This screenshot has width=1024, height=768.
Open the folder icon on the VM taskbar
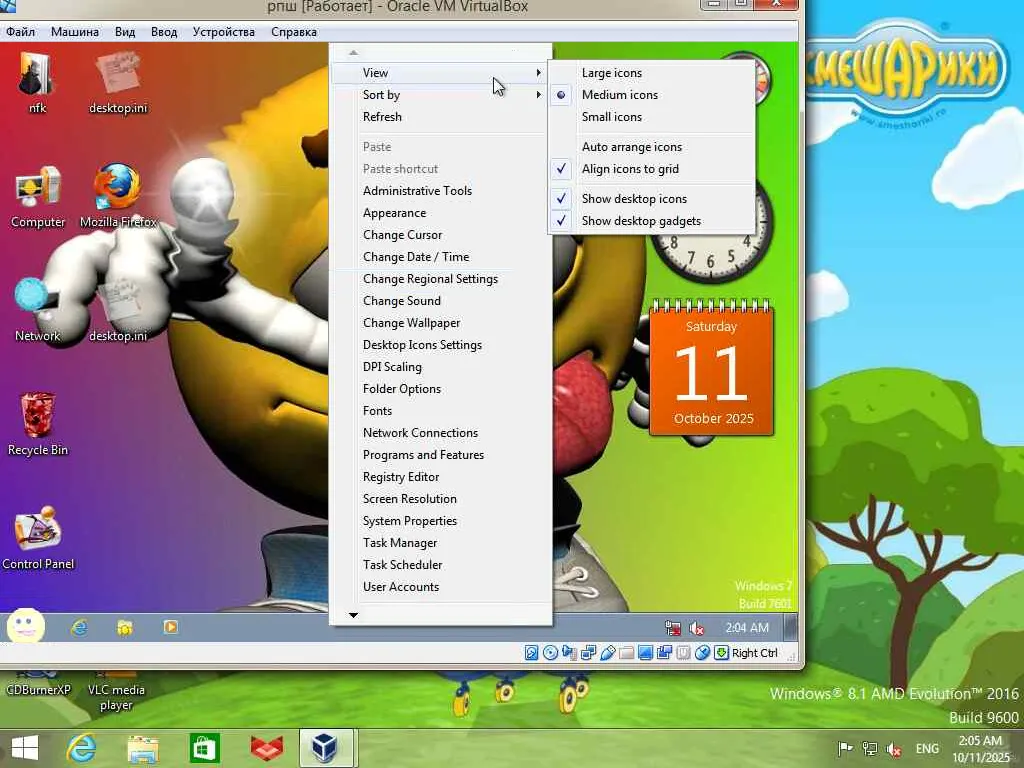125,628
